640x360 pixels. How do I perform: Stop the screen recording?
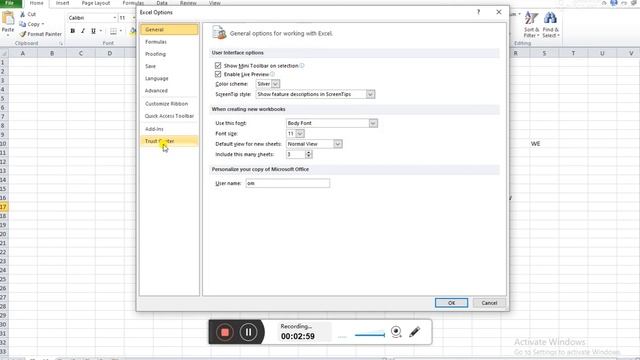click(224, 332)
